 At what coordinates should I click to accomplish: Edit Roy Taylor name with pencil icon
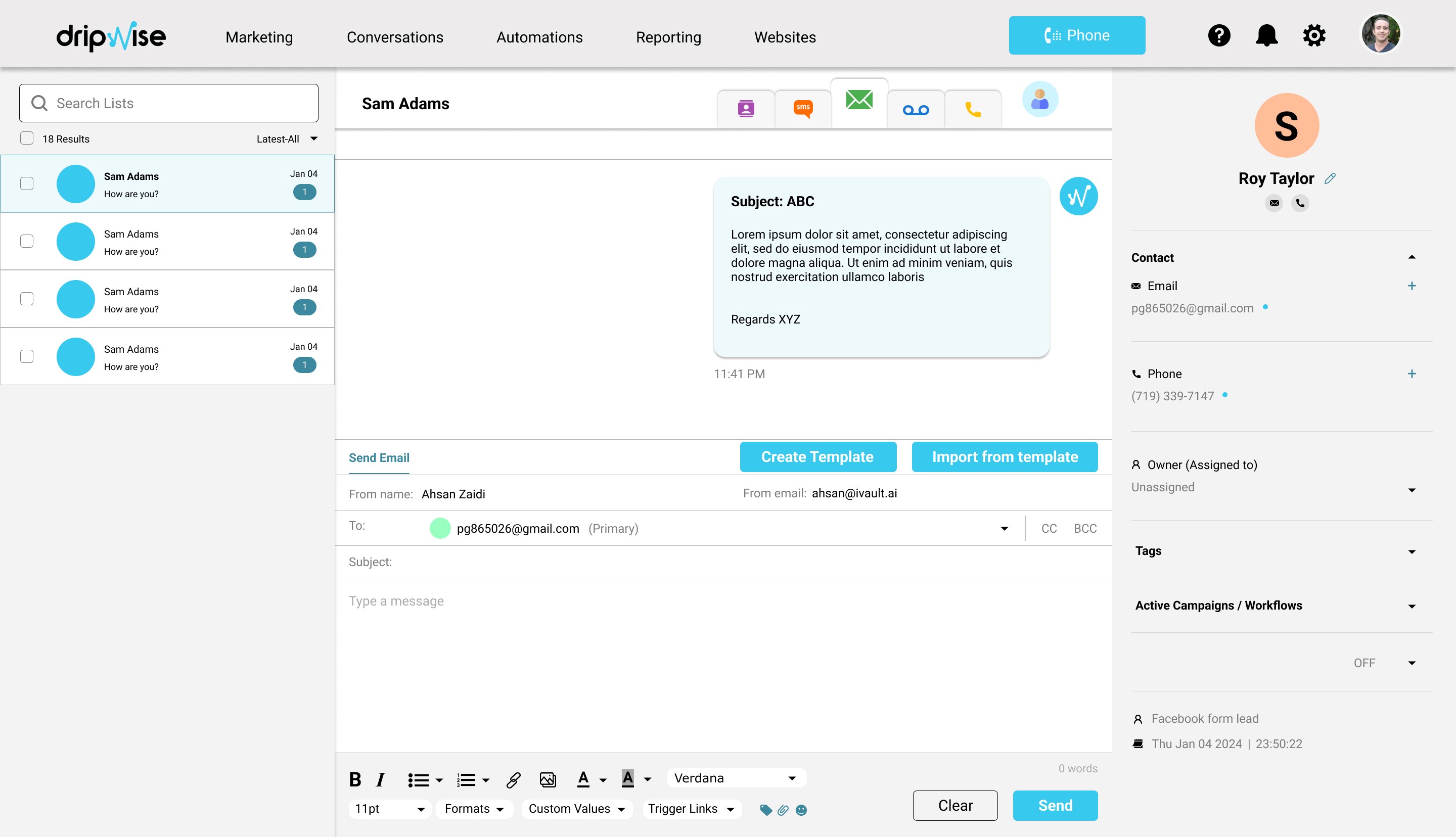[1330, 179]
